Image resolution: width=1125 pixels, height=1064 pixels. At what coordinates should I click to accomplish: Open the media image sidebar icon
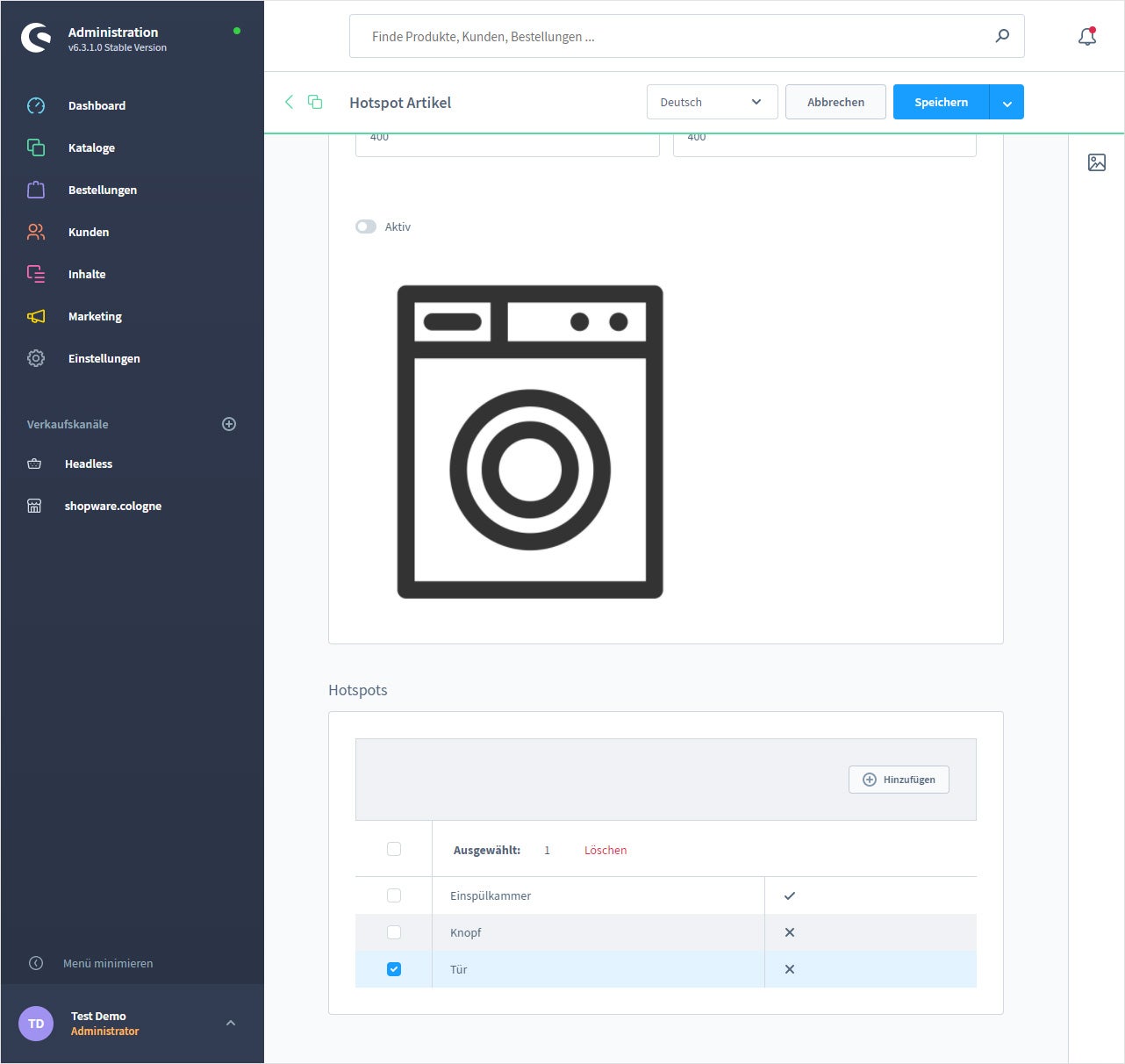(1097, 162)
